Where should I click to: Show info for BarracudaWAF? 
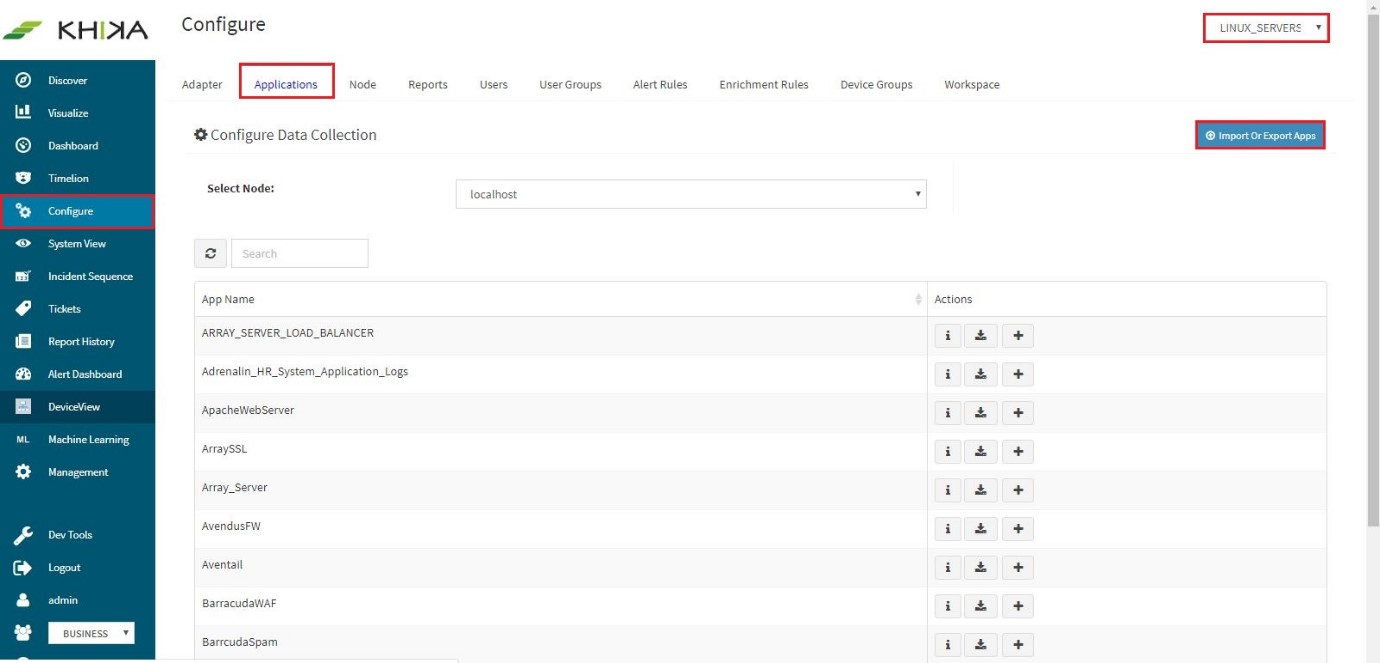coord(947,606)
